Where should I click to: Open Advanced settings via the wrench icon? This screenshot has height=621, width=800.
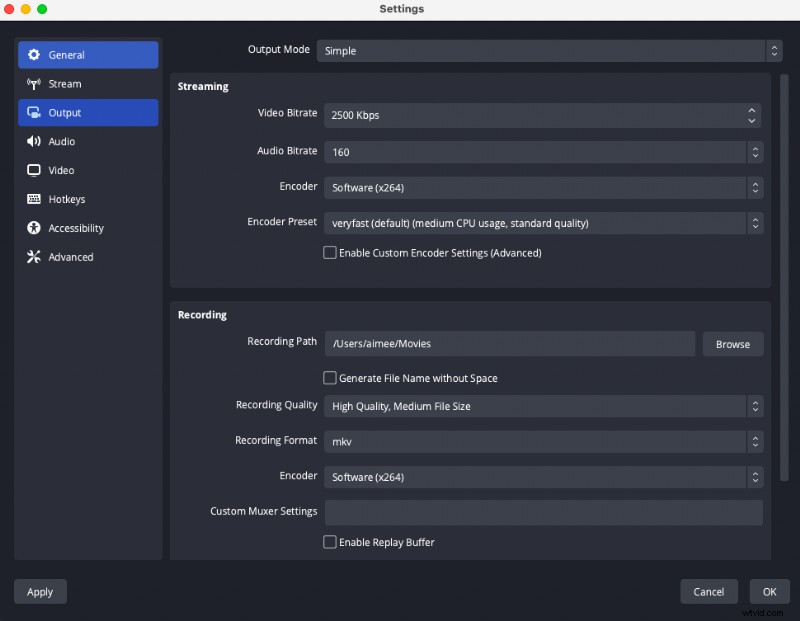click(35, 257)
